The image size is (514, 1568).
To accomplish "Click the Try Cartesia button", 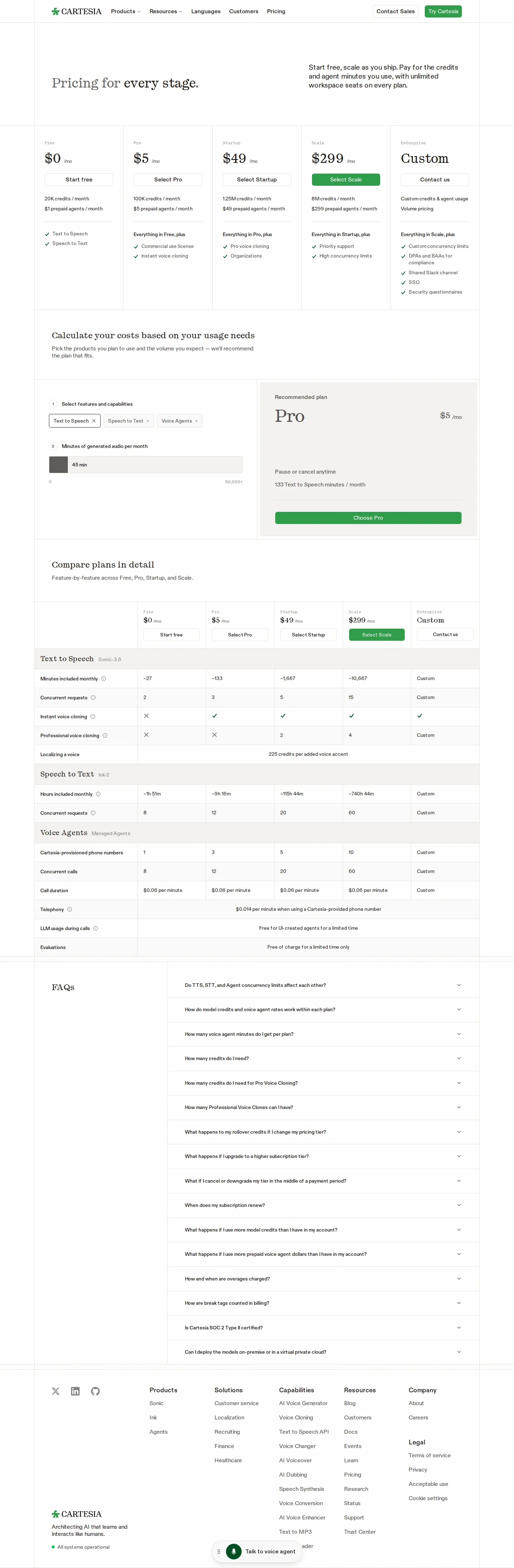I will (x=443, y=11).
